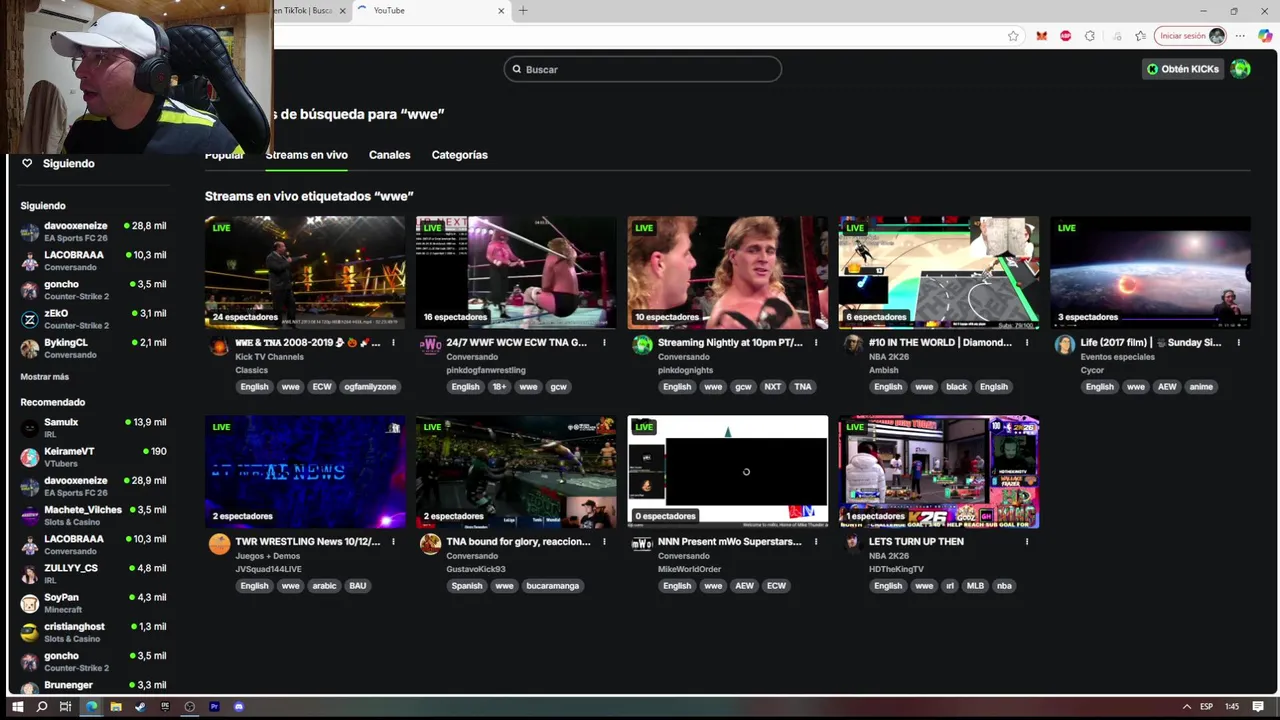Screen dimensions: 1280x720
Task: Open the browser Extensions puzzle icon
Action: 1090,36
